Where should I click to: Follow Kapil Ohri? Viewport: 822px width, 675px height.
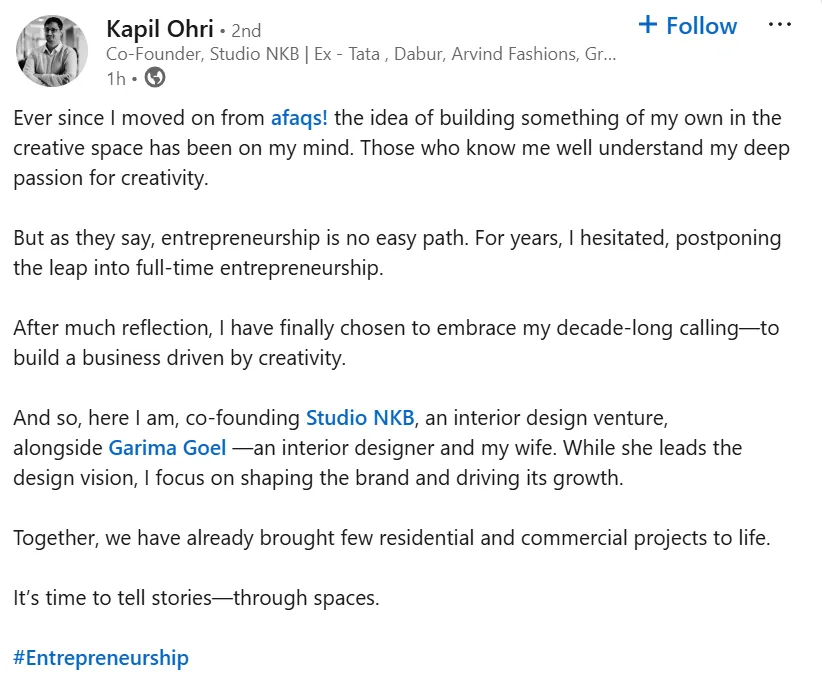pos(688,25)
